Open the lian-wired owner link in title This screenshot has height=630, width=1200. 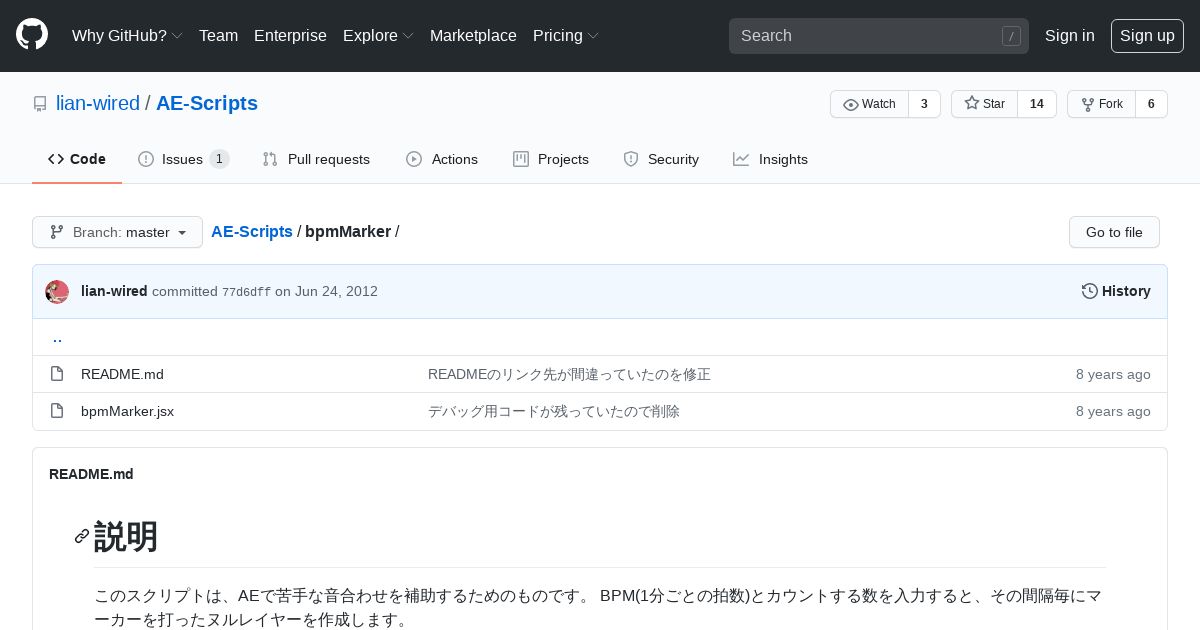pos(98,103)
